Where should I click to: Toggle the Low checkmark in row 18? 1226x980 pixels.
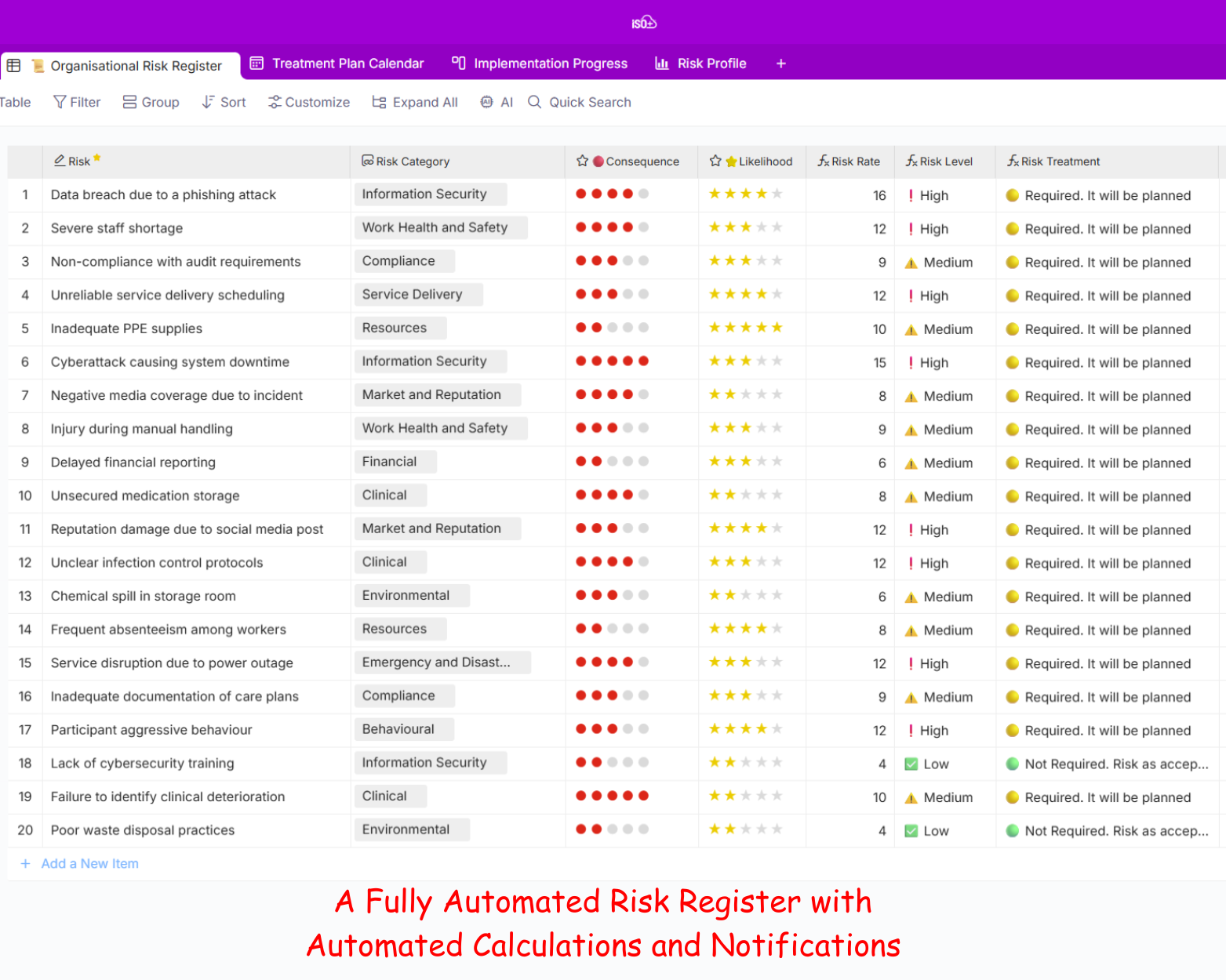(x=911, y=764)
